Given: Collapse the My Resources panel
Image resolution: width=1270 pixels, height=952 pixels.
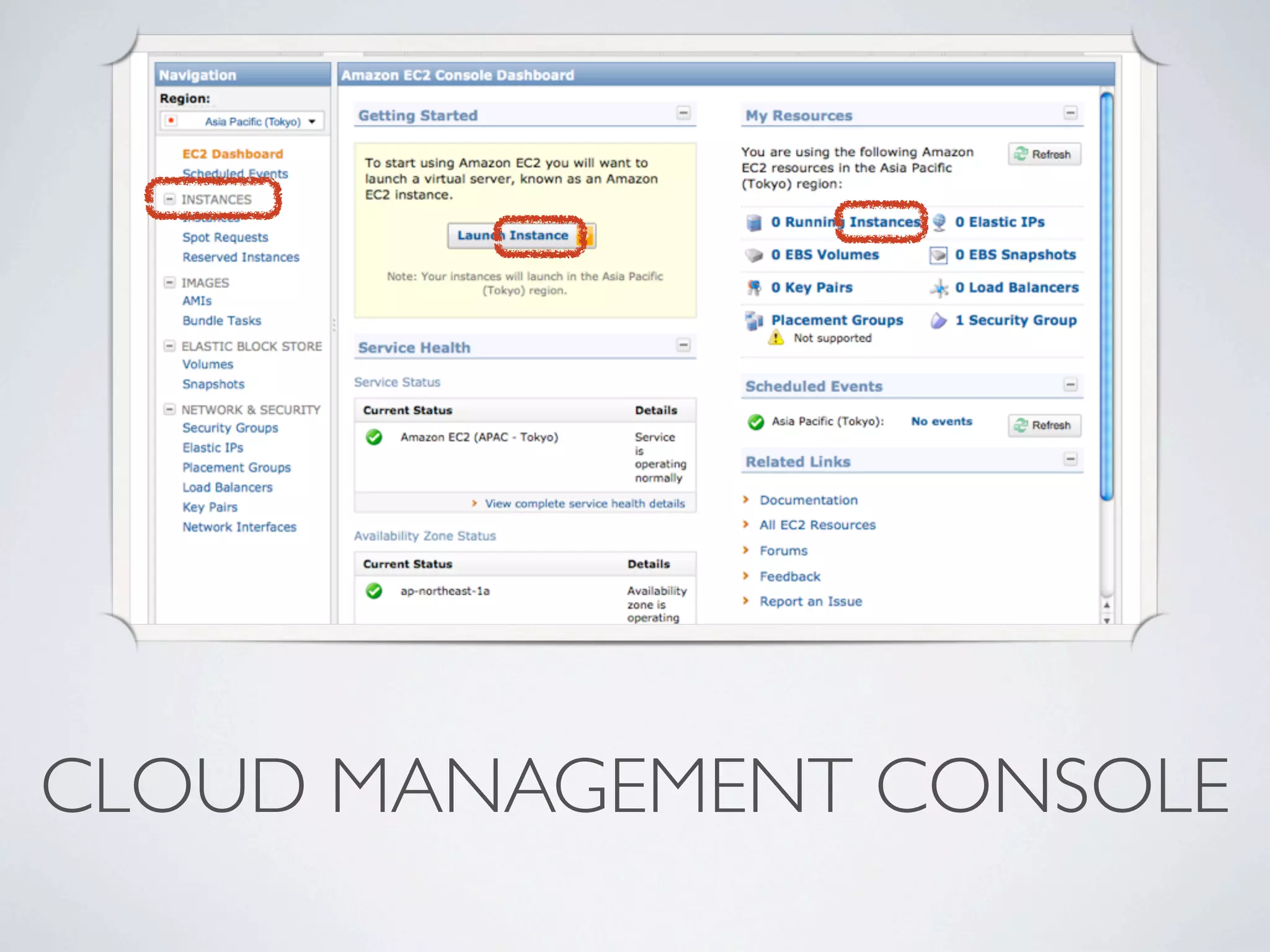Looking at the screenshot, I should [x=1070, y=113].
